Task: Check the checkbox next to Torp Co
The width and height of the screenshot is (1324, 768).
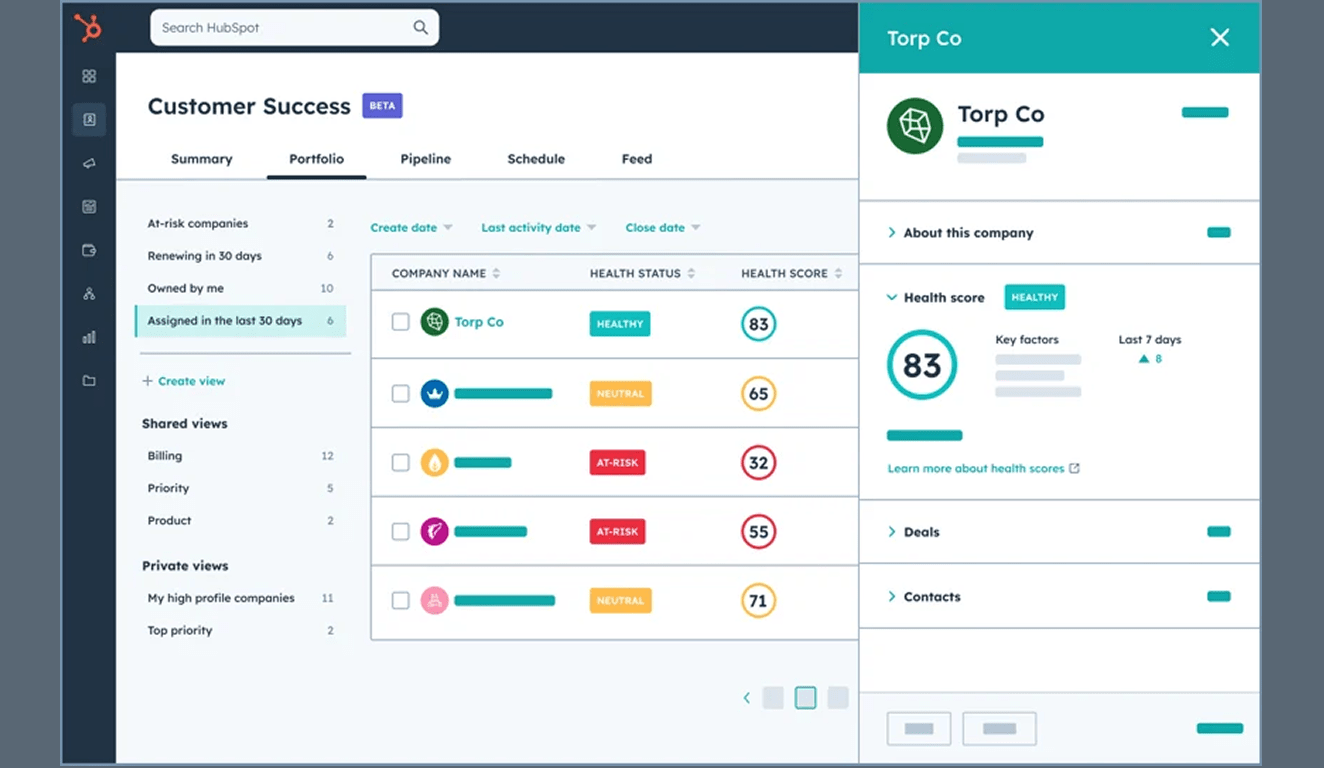Action: 400,322
